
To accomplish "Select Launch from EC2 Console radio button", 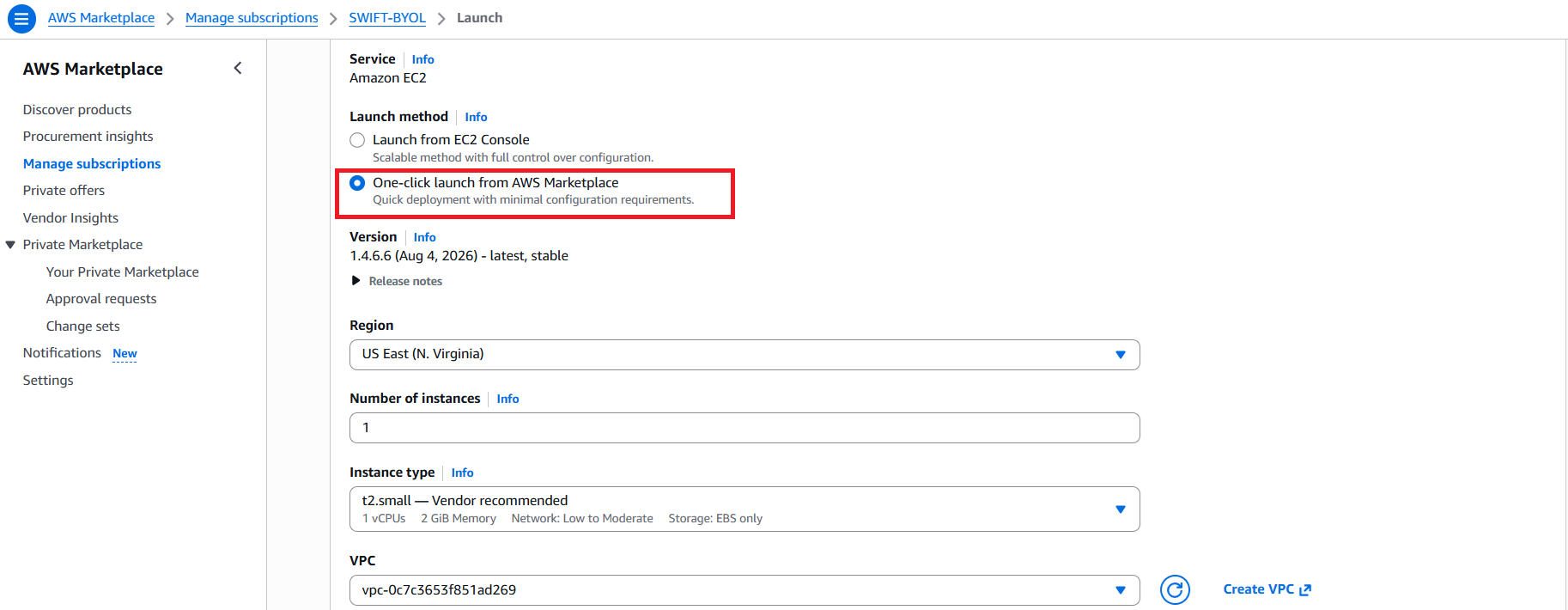I will tap(357, 140).
